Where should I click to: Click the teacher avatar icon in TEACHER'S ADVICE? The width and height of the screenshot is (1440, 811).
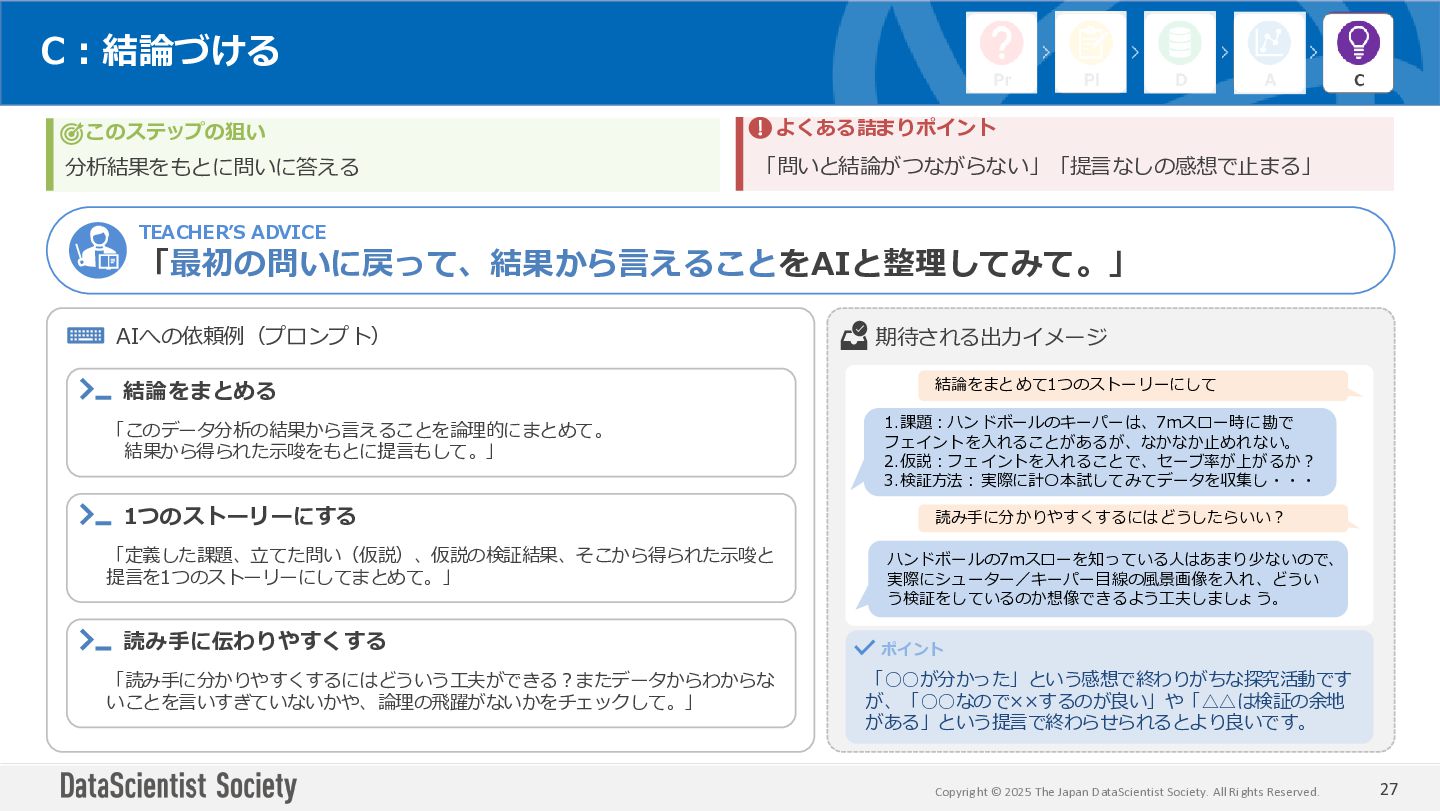(98, 250)
